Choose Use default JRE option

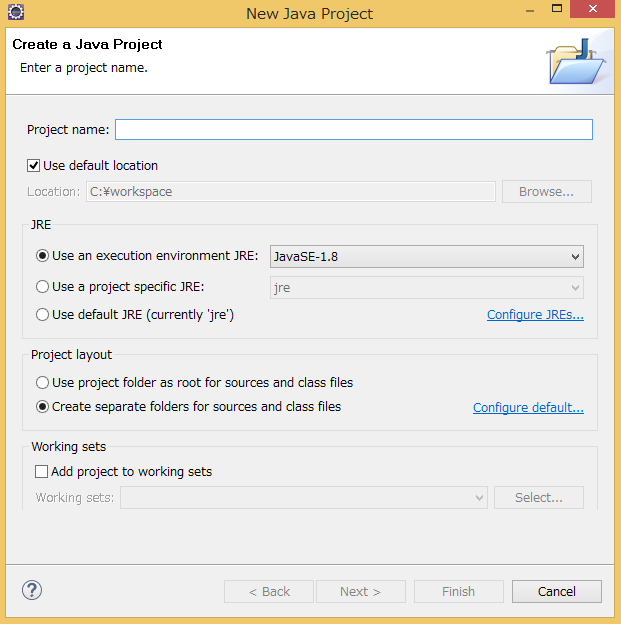coord(42,315)
